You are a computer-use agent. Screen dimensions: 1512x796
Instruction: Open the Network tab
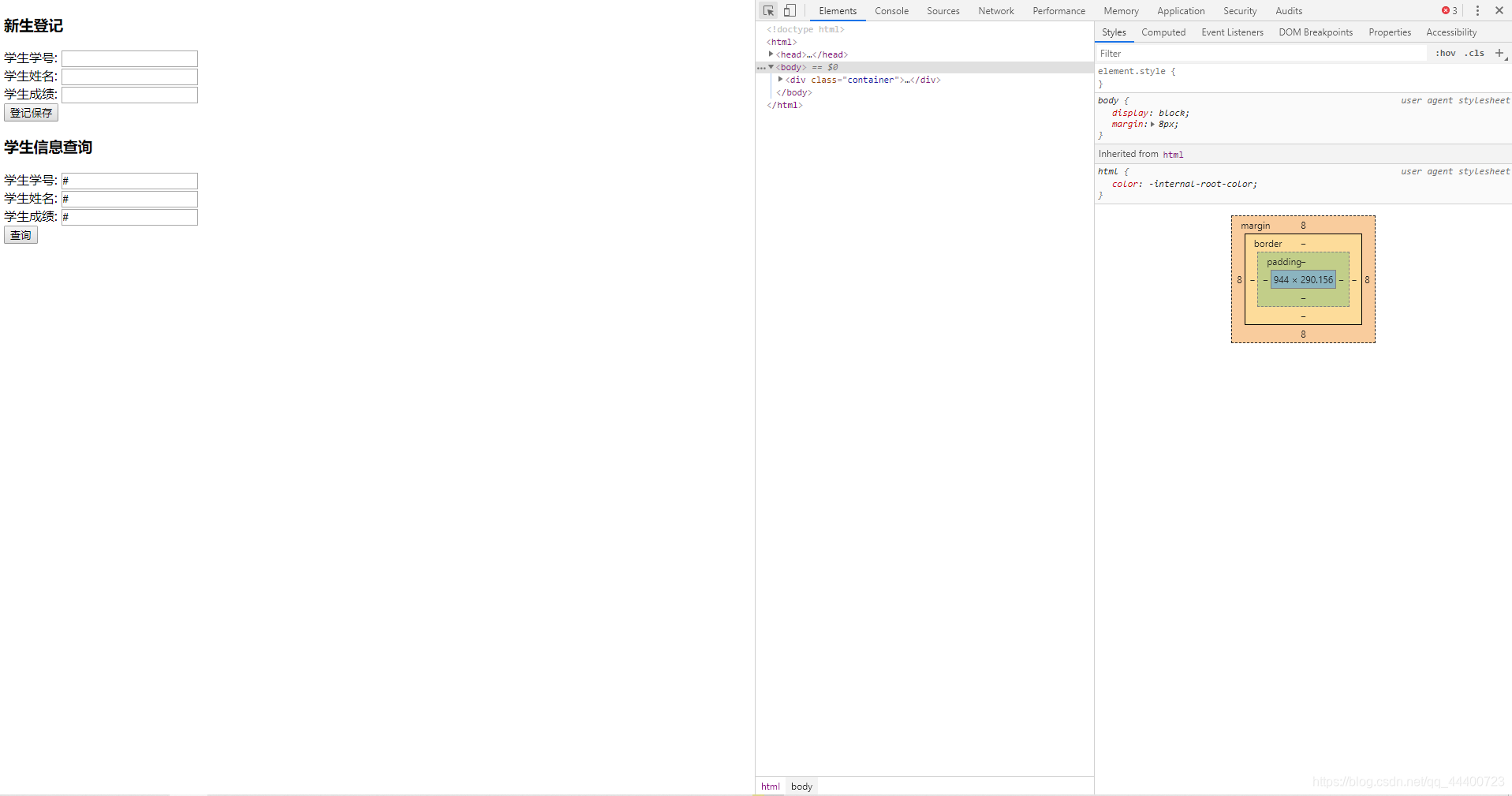tap(996, 11)
